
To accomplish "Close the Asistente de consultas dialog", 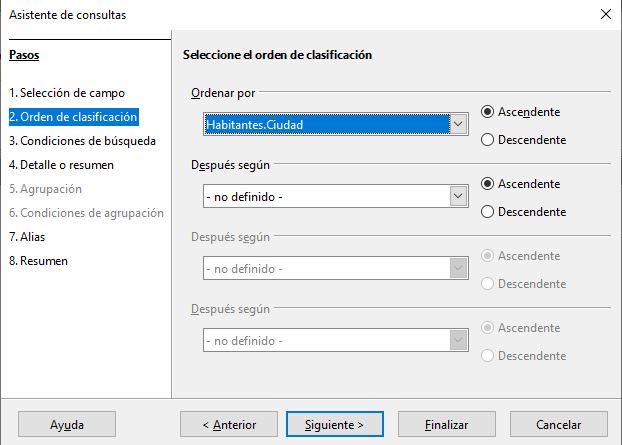I will coord(606,14).
